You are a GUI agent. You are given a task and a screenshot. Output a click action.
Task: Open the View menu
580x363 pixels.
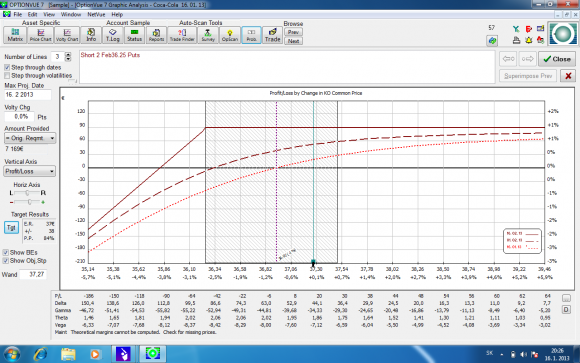point(49,14)
